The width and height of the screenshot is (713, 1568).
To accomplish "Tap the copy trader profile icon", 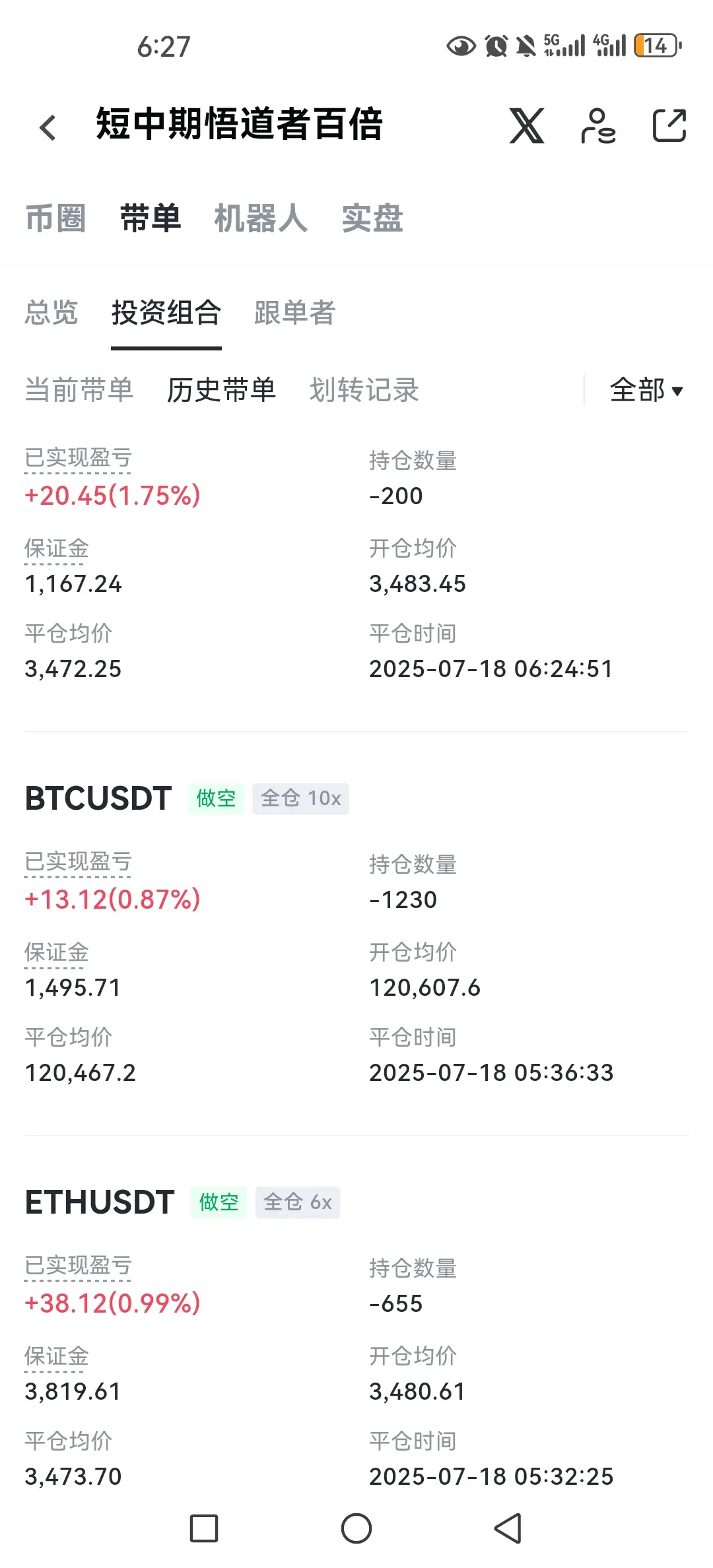I will (x=598, y=125).
